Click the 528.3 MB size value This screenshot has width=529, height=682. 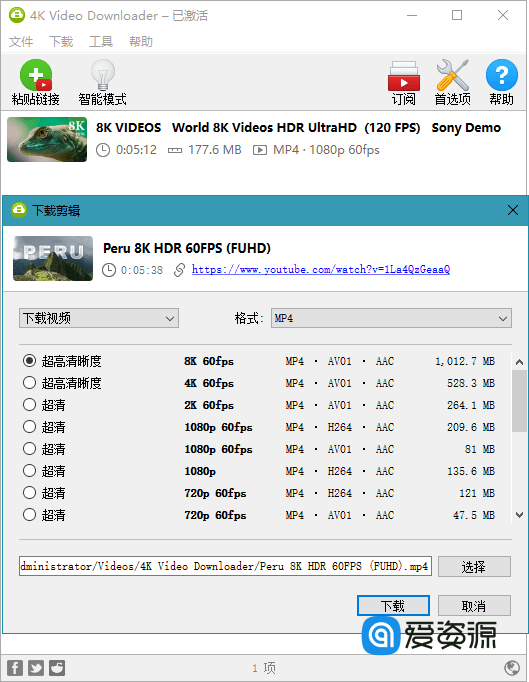471,383
